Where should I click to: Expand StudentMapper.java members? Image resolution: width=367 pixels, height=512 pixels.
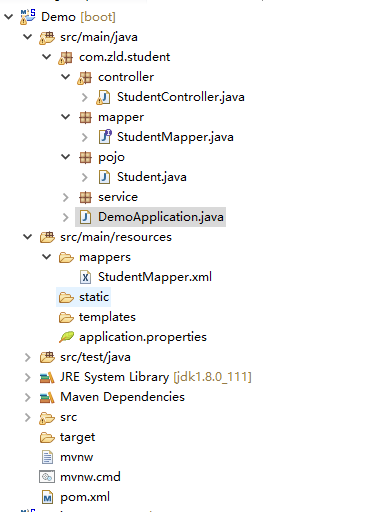coord(85,137)
